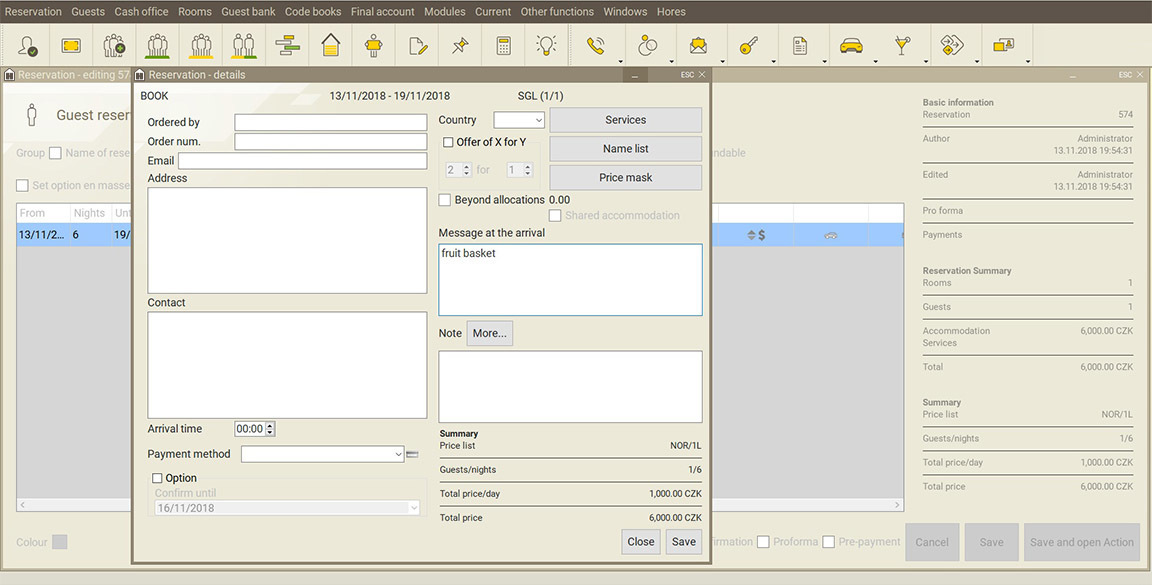Check the Option checkbox

[157, 478]
